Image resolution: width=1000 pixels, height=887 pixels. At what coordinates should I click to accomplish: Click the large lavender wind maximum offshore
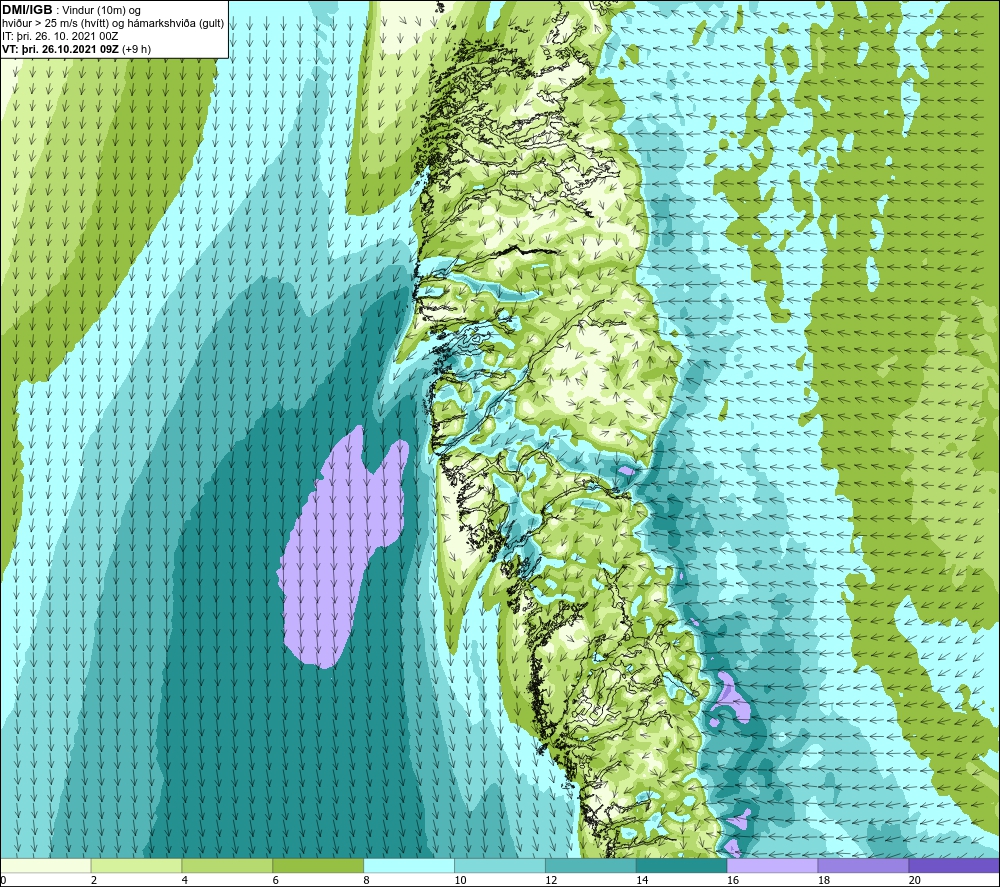[x=338, y=548]
